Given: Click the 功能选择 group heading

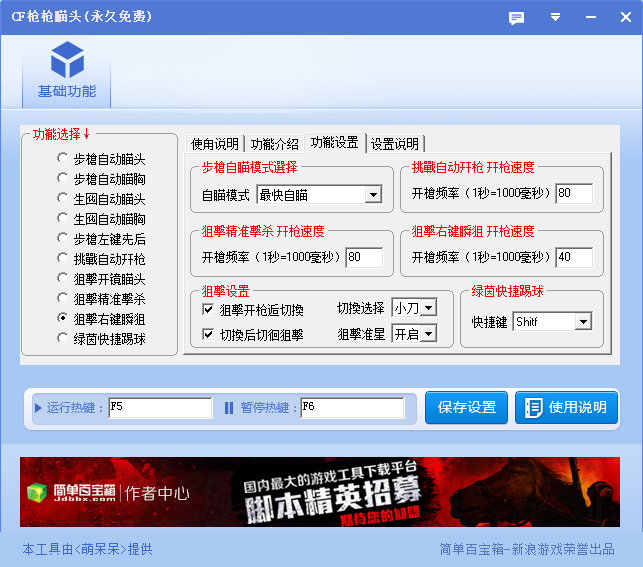Looking at the screenshot, I should pyautogui.click(x=61, y=134).
